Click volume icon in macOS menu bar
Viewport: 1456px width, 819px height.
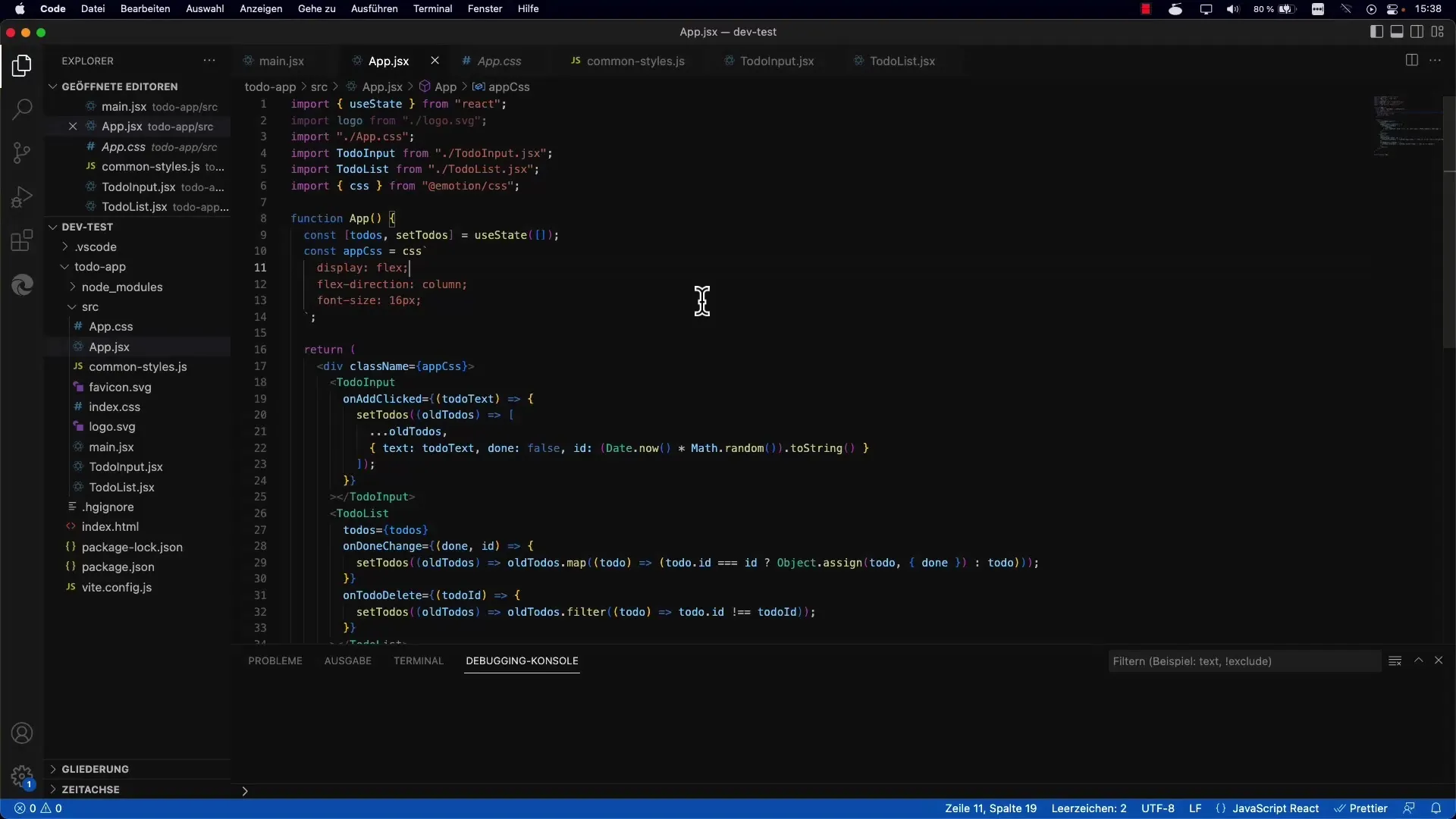[x=1232, y=9]
